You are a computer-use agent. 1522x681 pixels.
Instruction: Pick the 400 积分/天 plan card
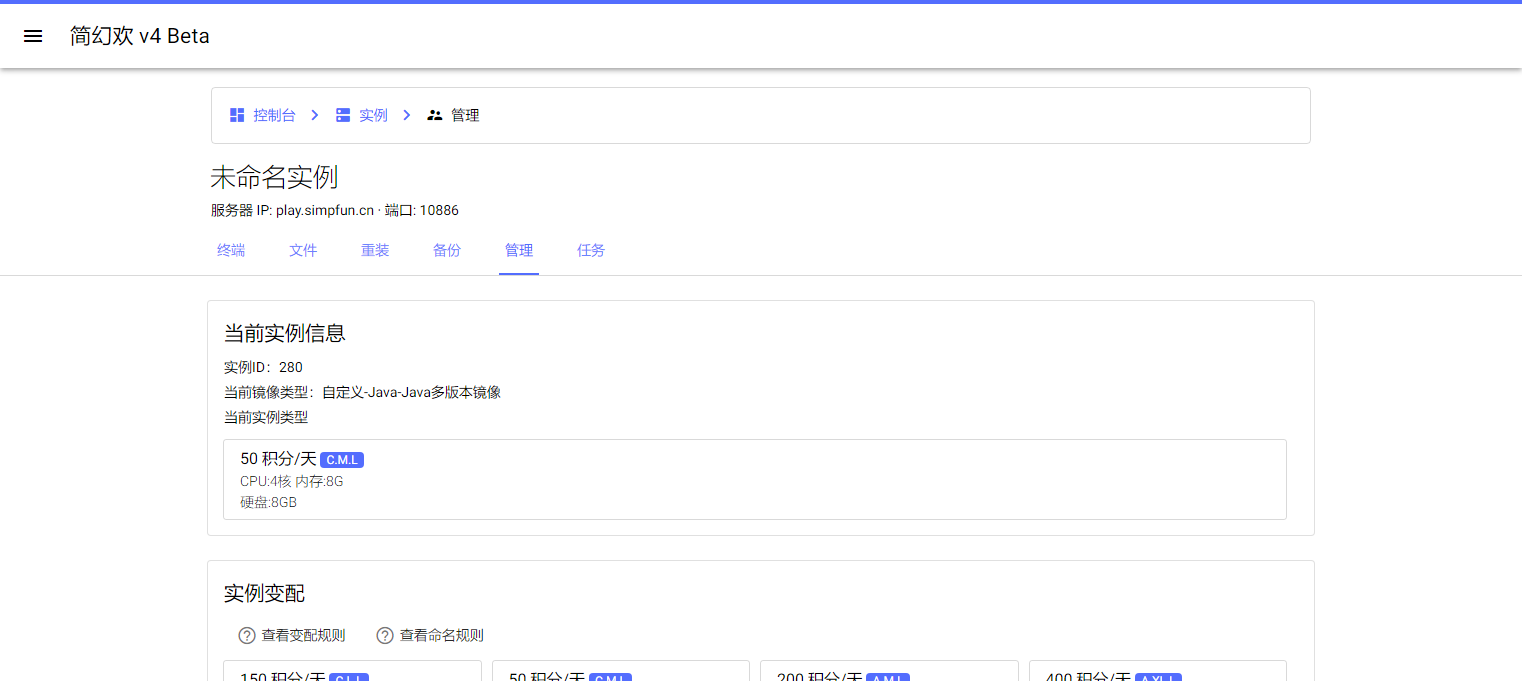click(1157, 672)
